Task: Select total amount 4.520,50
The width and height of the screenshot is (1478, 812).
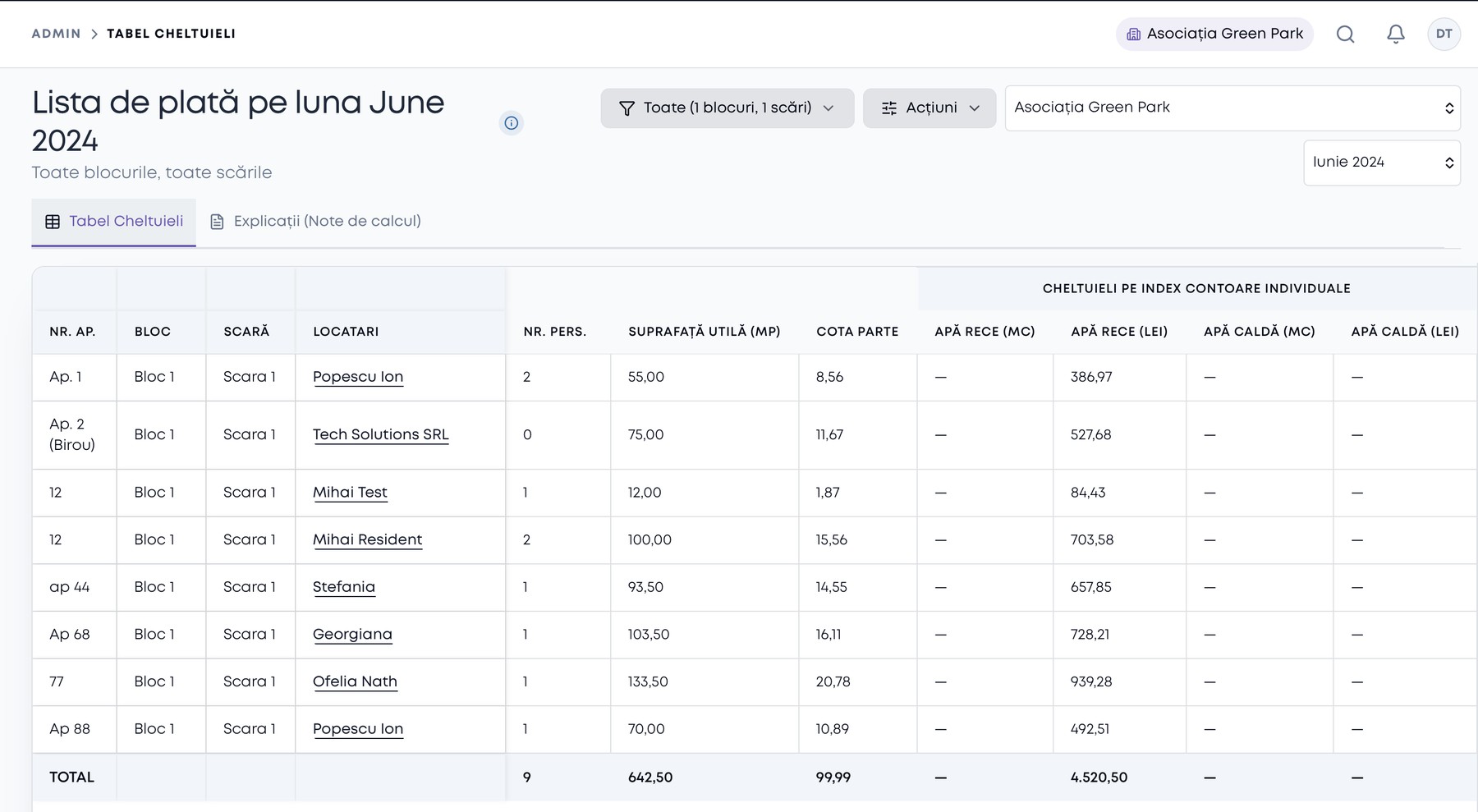Action: (x=1099, y=778)
